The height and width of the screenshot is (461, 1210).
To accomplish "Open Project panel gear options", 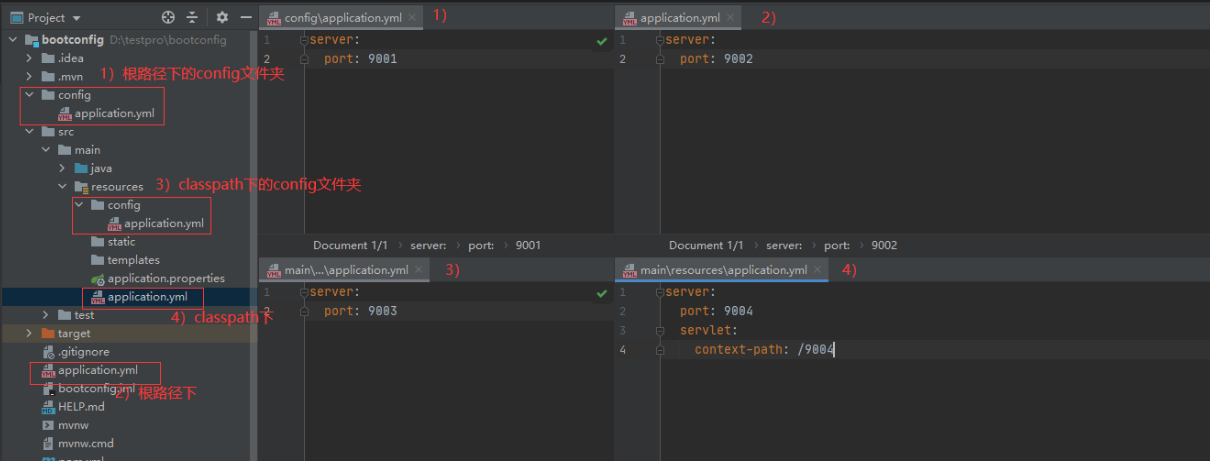I will 222,17.
